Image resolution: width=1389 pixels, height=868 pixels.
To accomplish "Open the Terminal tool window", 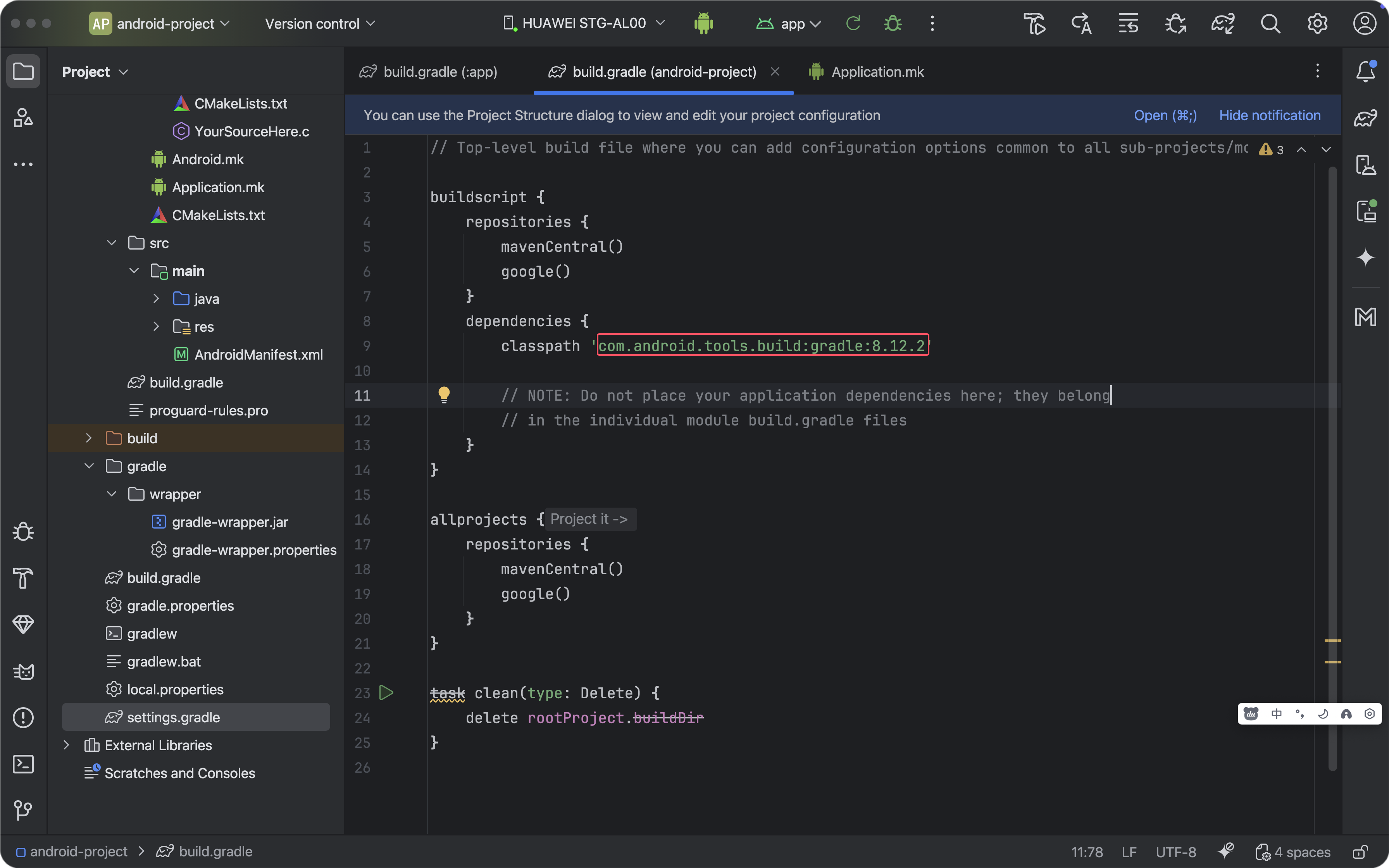I will tap(23, 764).
